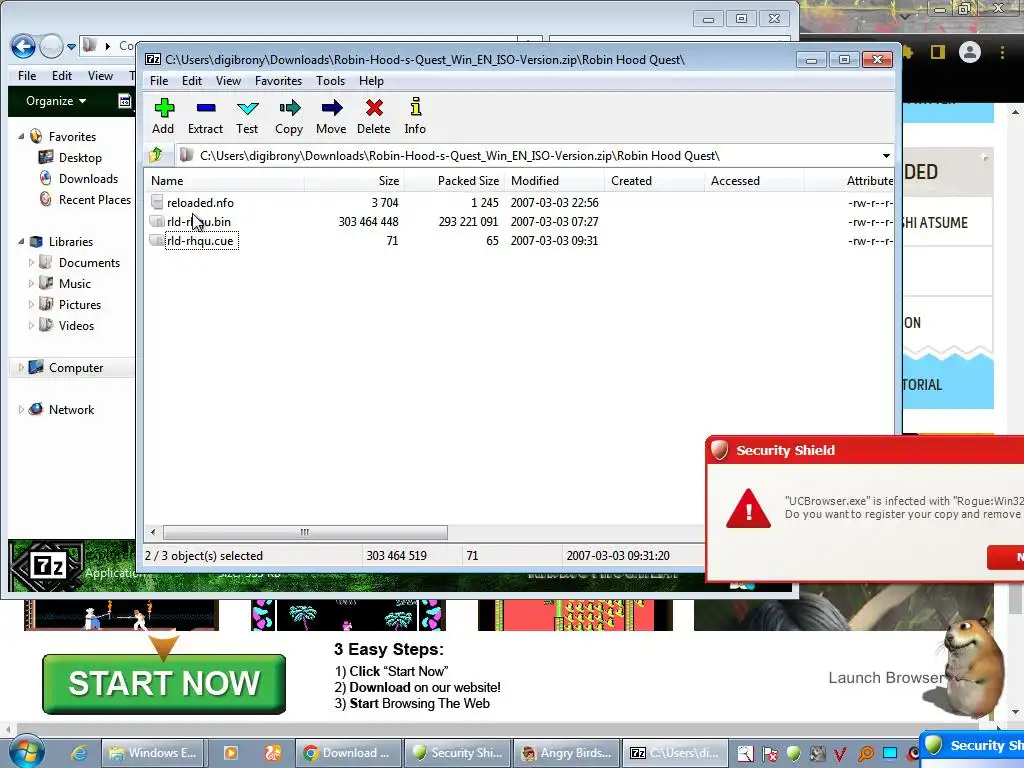Expand the Videos library node

point(31,325)
